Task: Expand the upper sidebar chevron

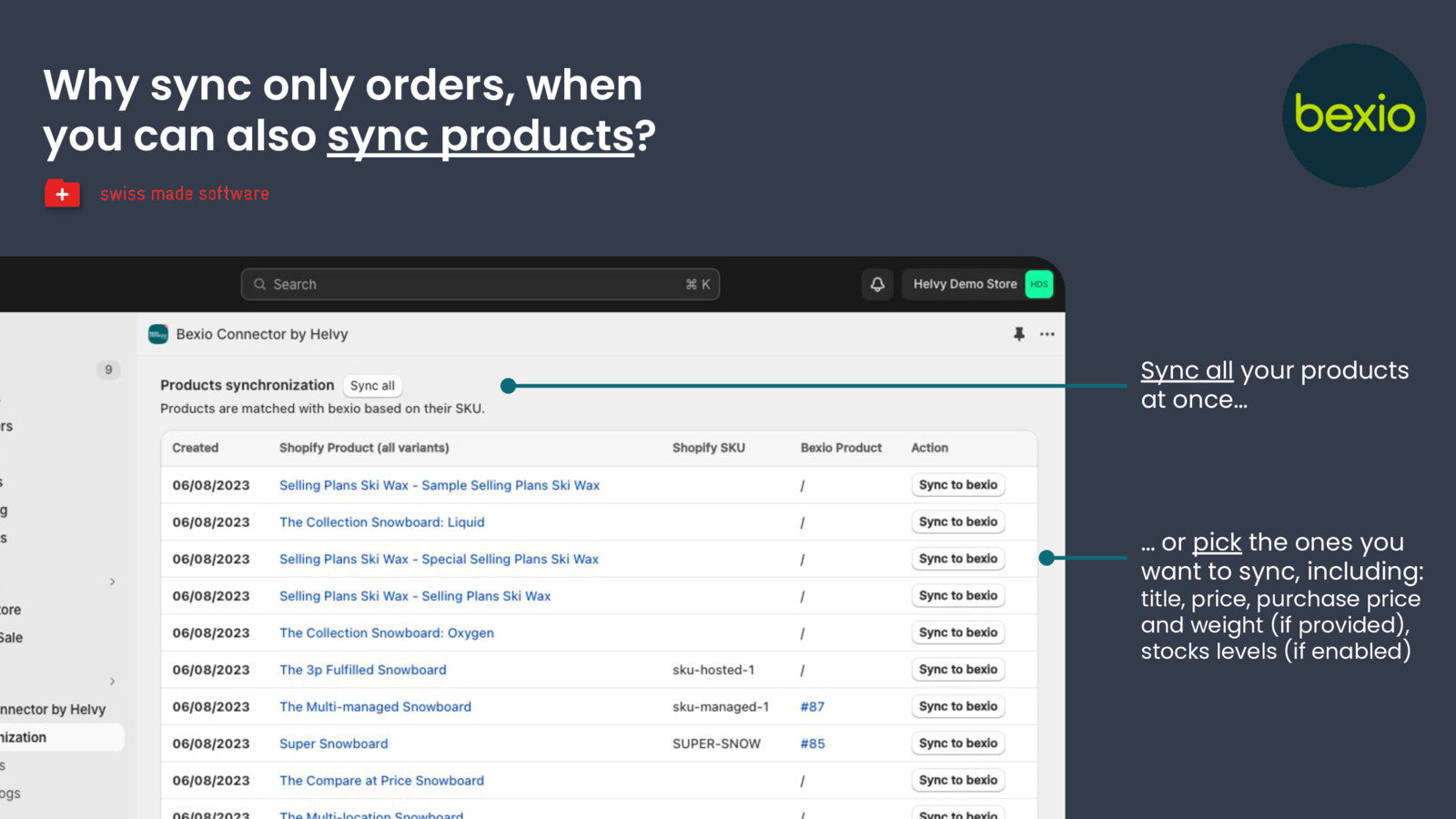Action: point(112,581)
